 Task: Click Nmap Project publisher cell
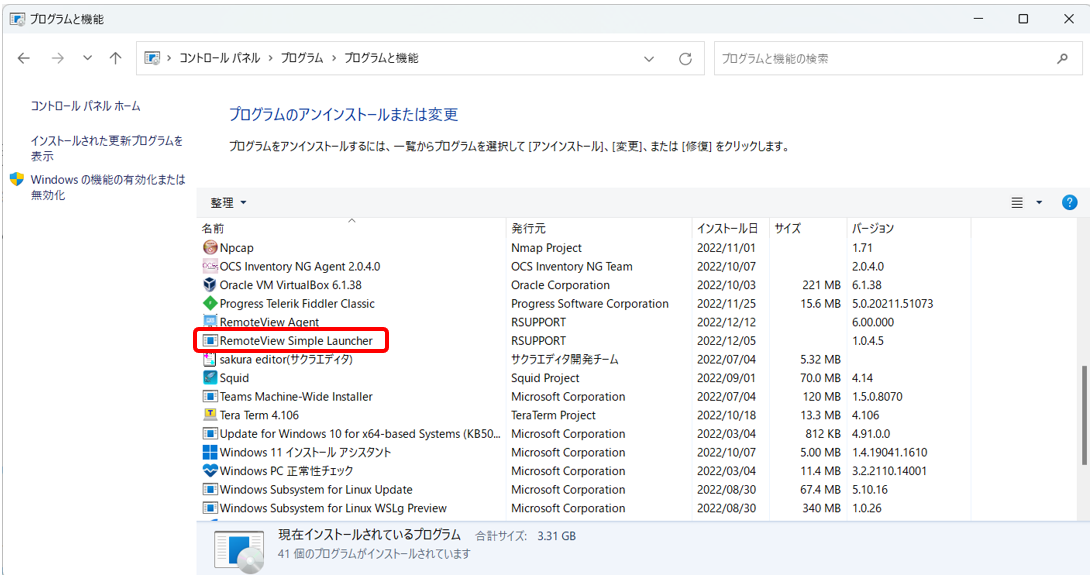click(x=546, y=248)
